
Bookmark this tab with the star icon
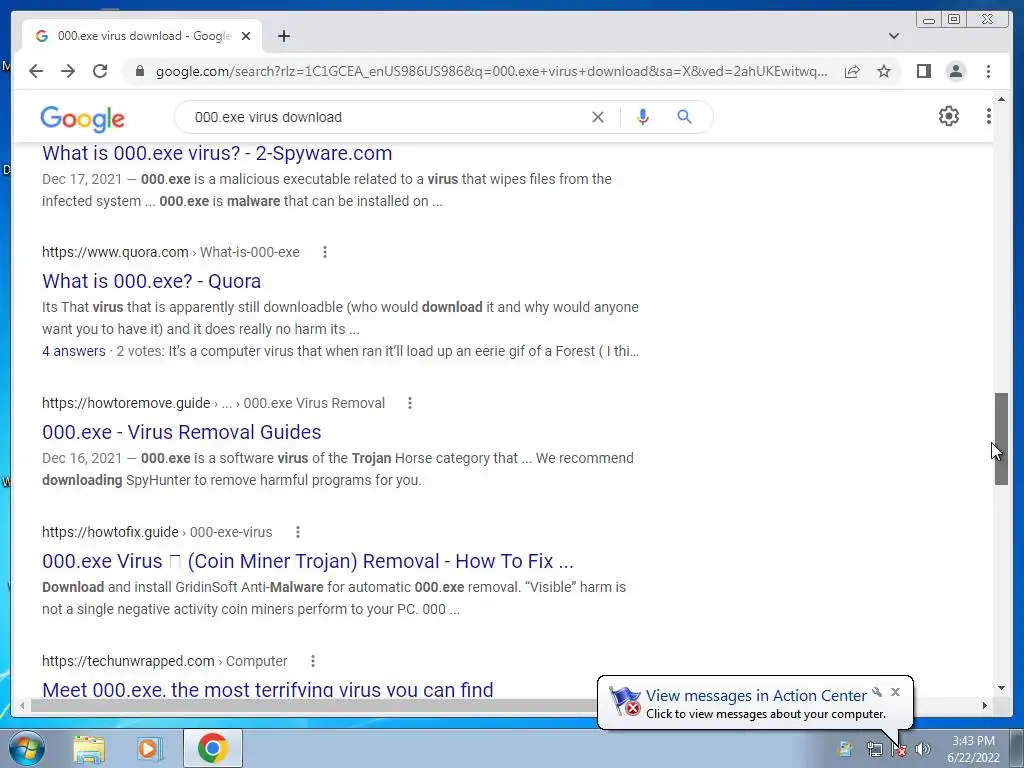click(884, 71)
